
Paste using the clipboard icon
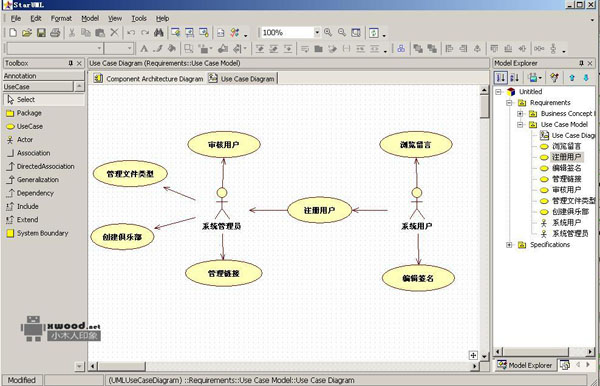100,33
